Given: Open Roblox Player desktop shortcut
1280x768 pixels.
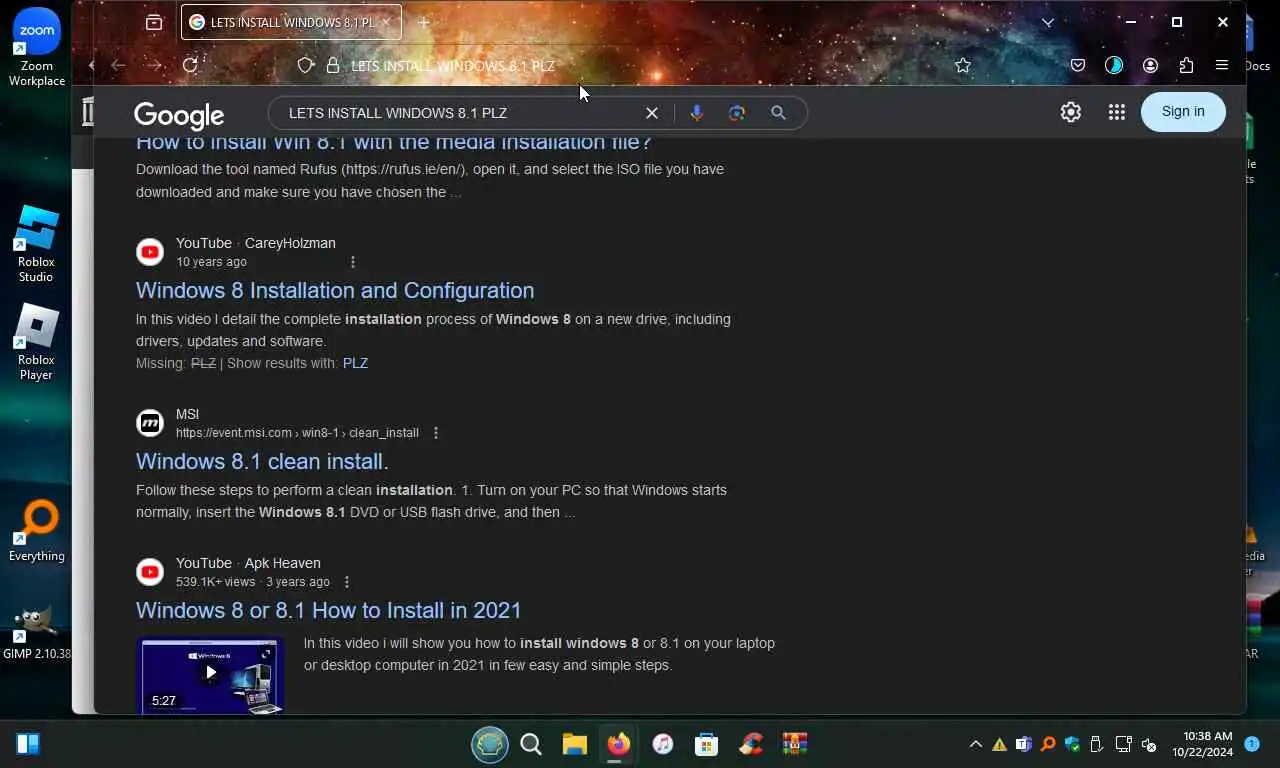Looking at the screenshot, I should tap(36, 341).
